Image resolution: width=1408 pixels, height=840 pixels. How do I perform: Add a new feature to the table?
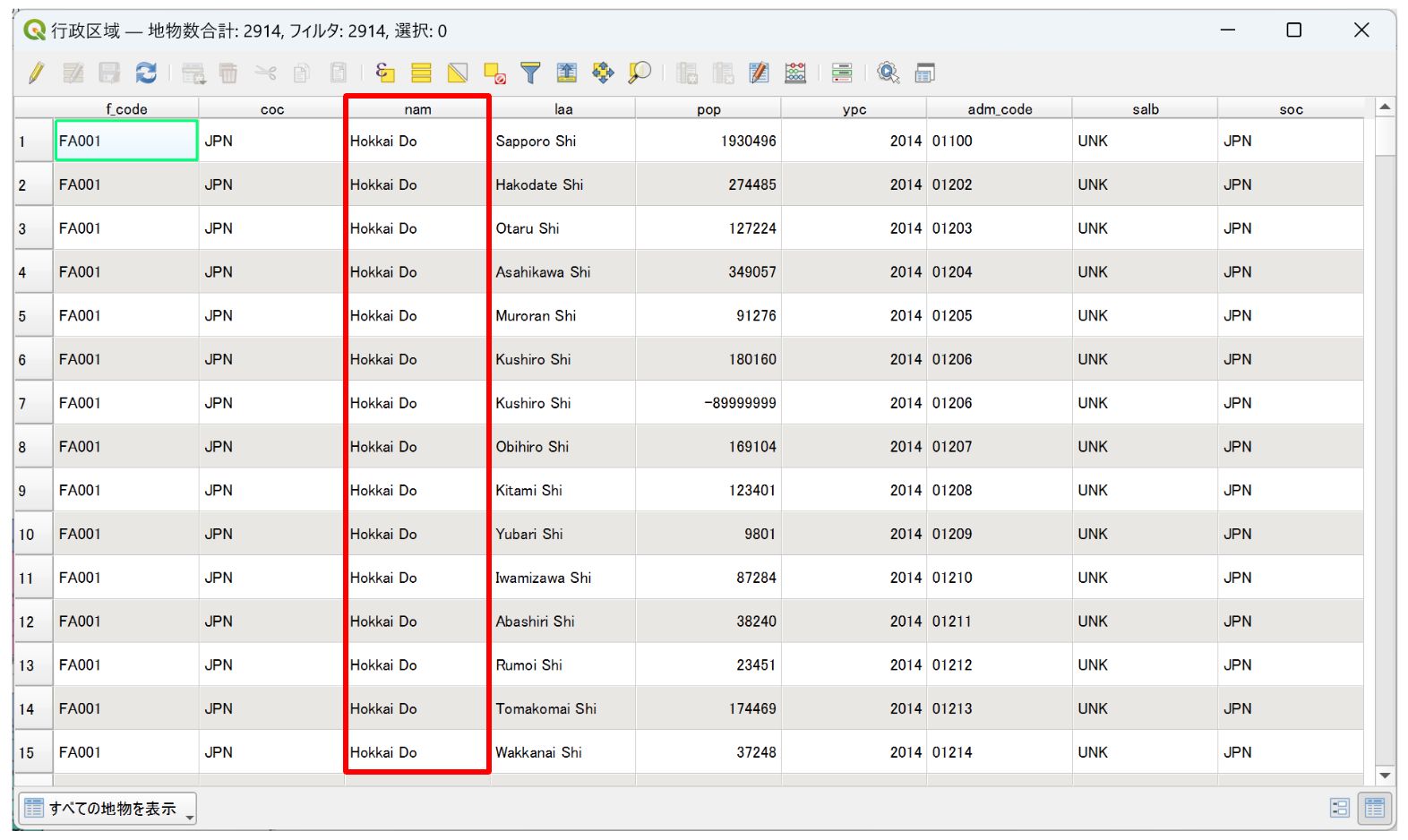tap(193, 73)
